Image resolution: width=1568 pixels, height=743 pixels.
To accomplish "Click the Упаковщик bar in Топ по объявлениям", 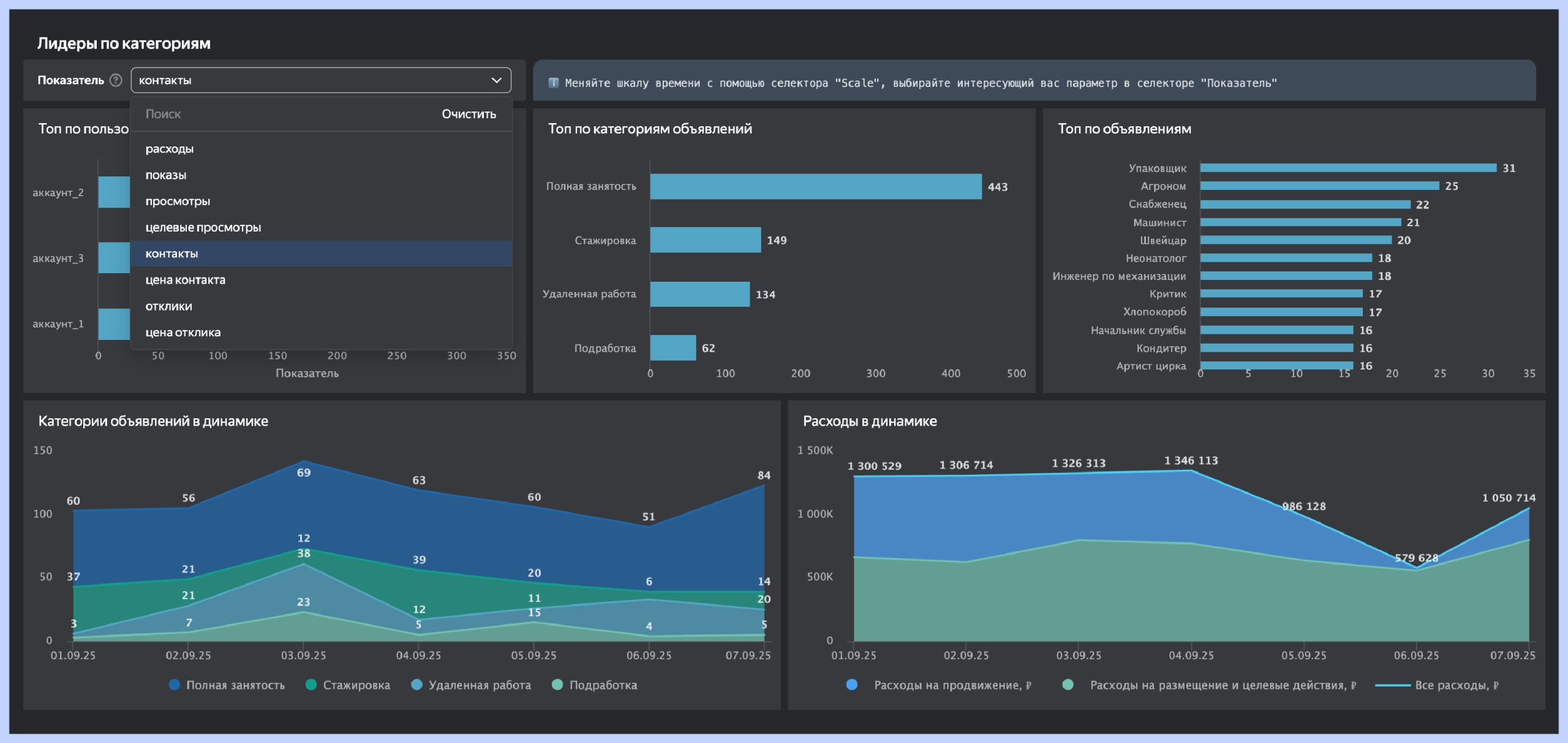I will (x=1347, y=168).
